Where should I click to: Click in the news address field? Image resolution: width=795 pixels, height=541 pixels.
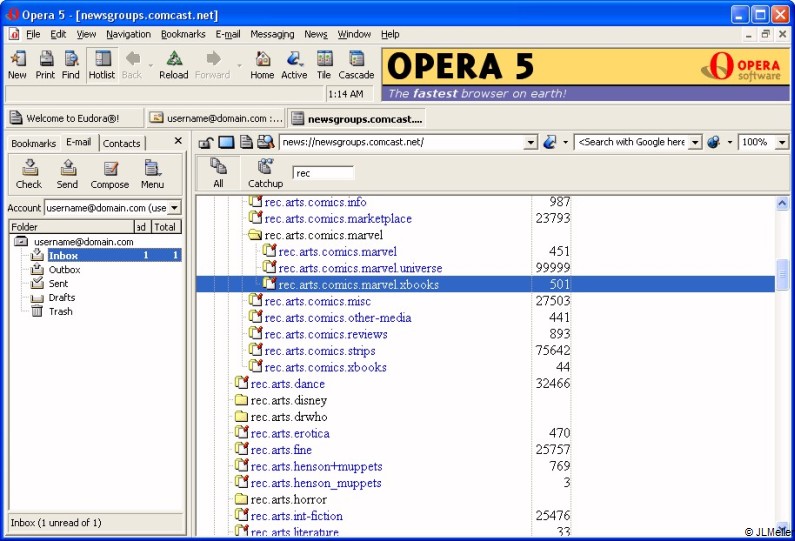coord(402,142)
